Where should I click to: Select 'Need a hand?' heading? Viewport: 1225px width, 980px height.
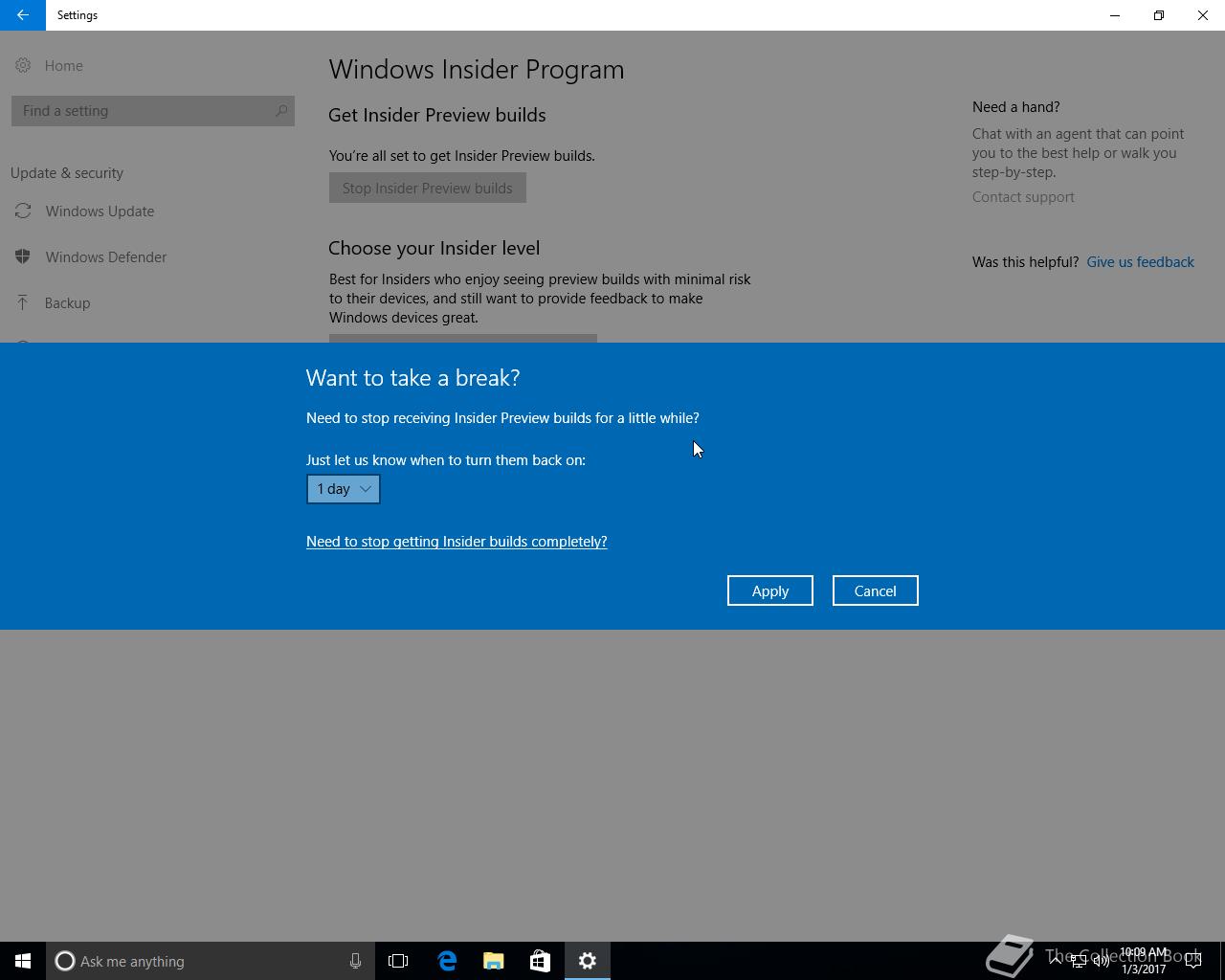(1016, 107)
